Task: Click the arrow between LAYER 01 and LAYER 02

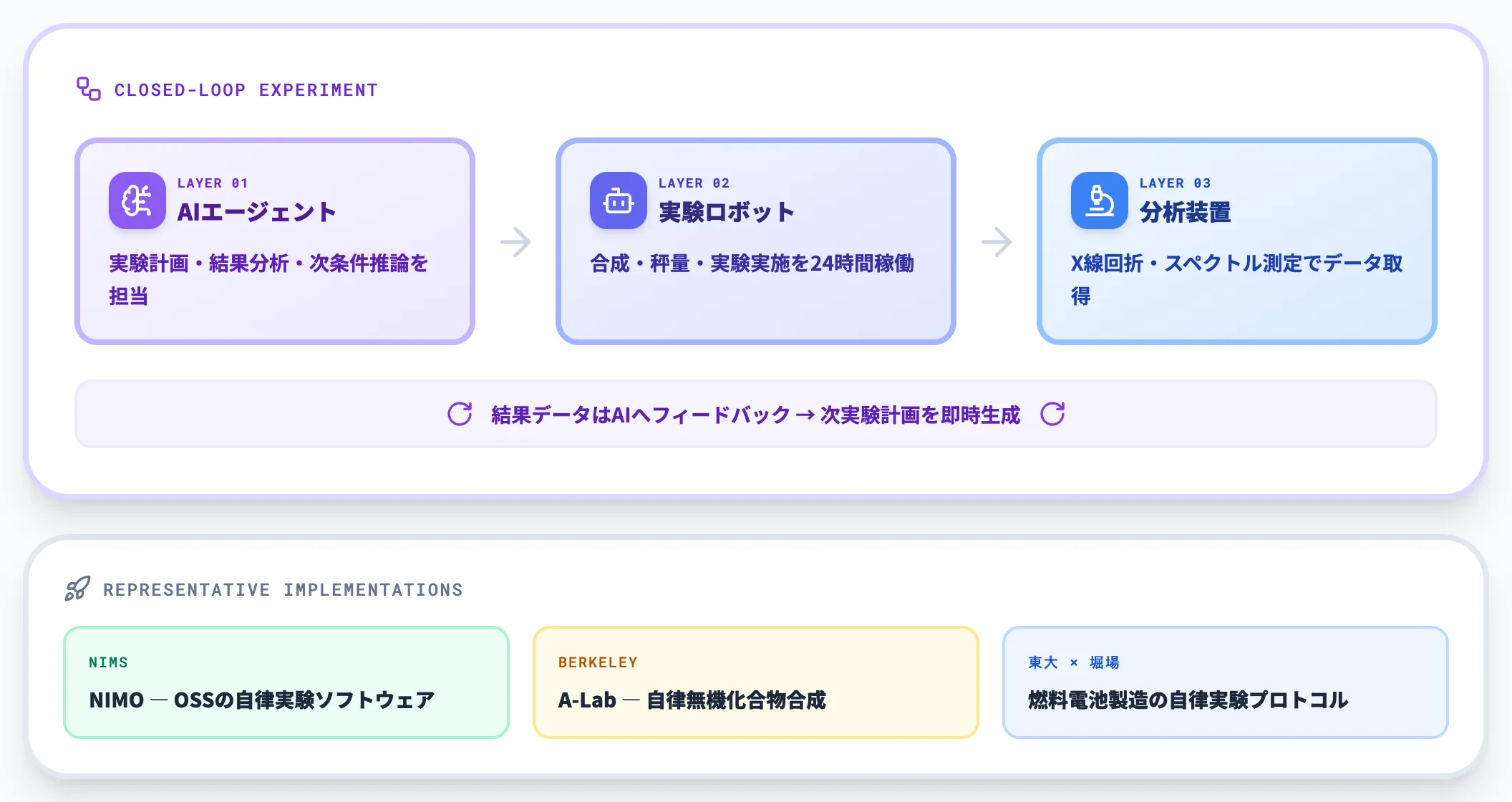Action: [515, 242]
